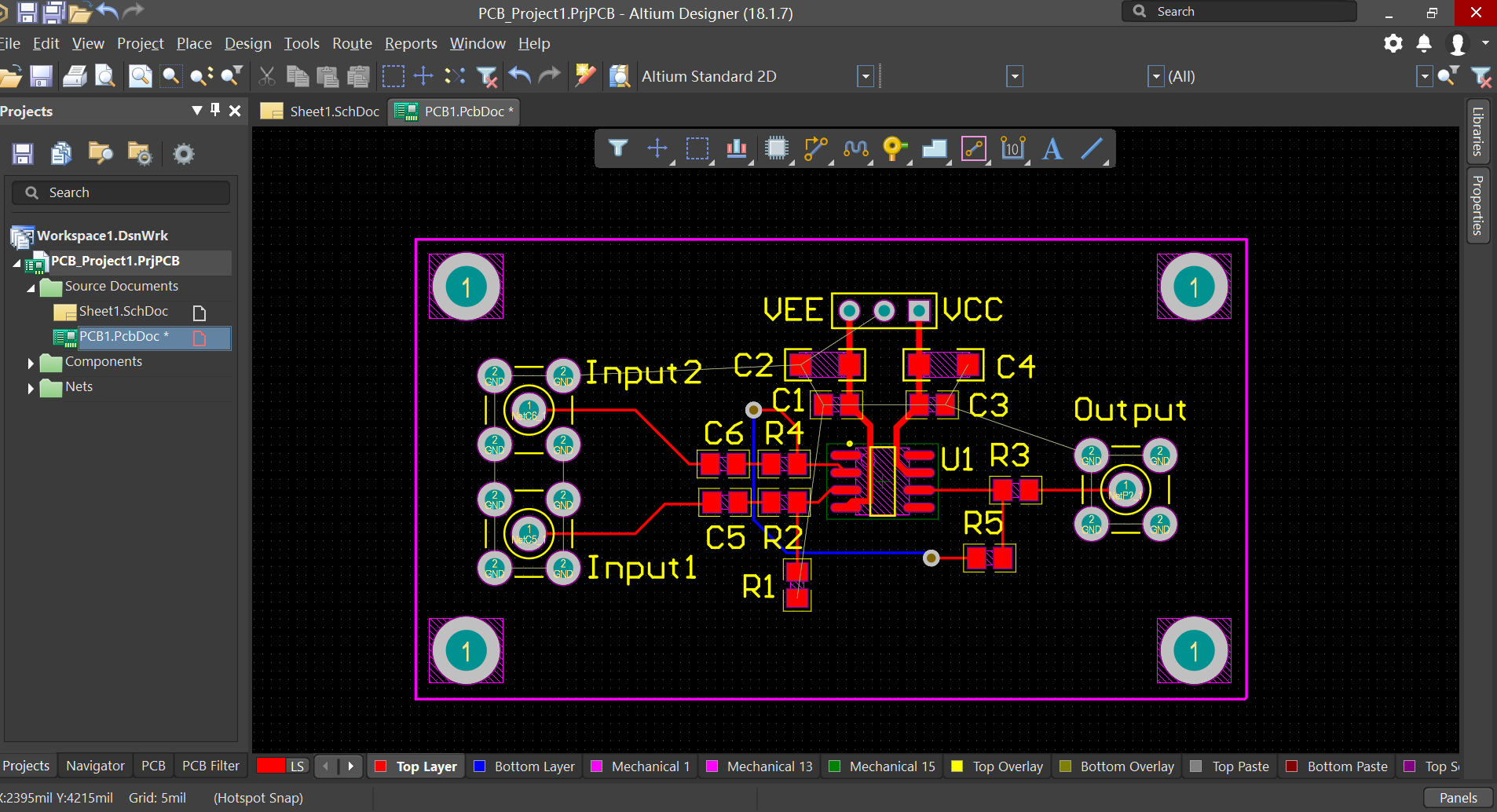The height and width of the screenshot is (812, 1497).
Task: Choose the rectangle selection tool in active bar
Action: (697, 148)
